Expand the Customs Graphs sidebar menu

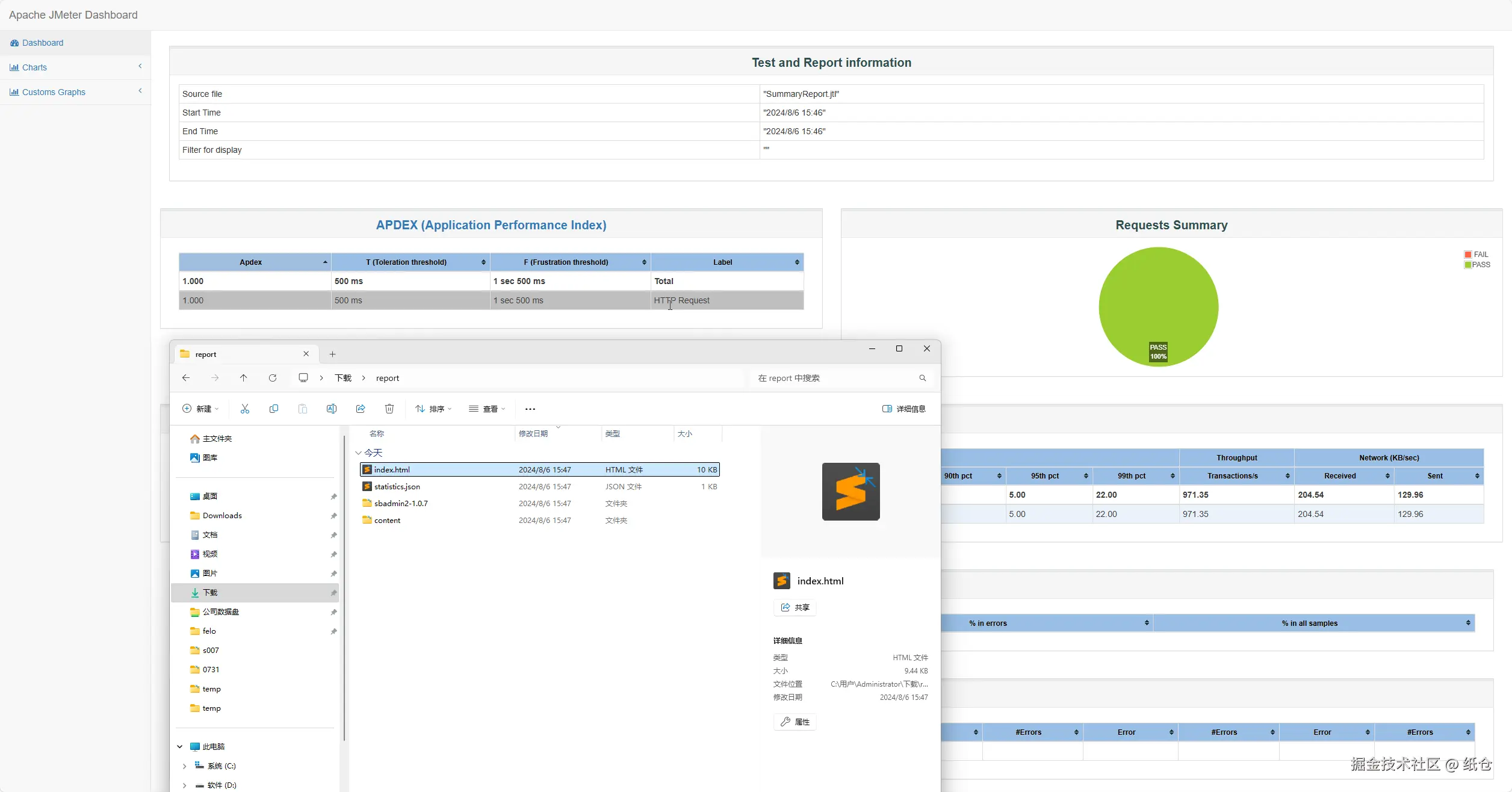54,92
